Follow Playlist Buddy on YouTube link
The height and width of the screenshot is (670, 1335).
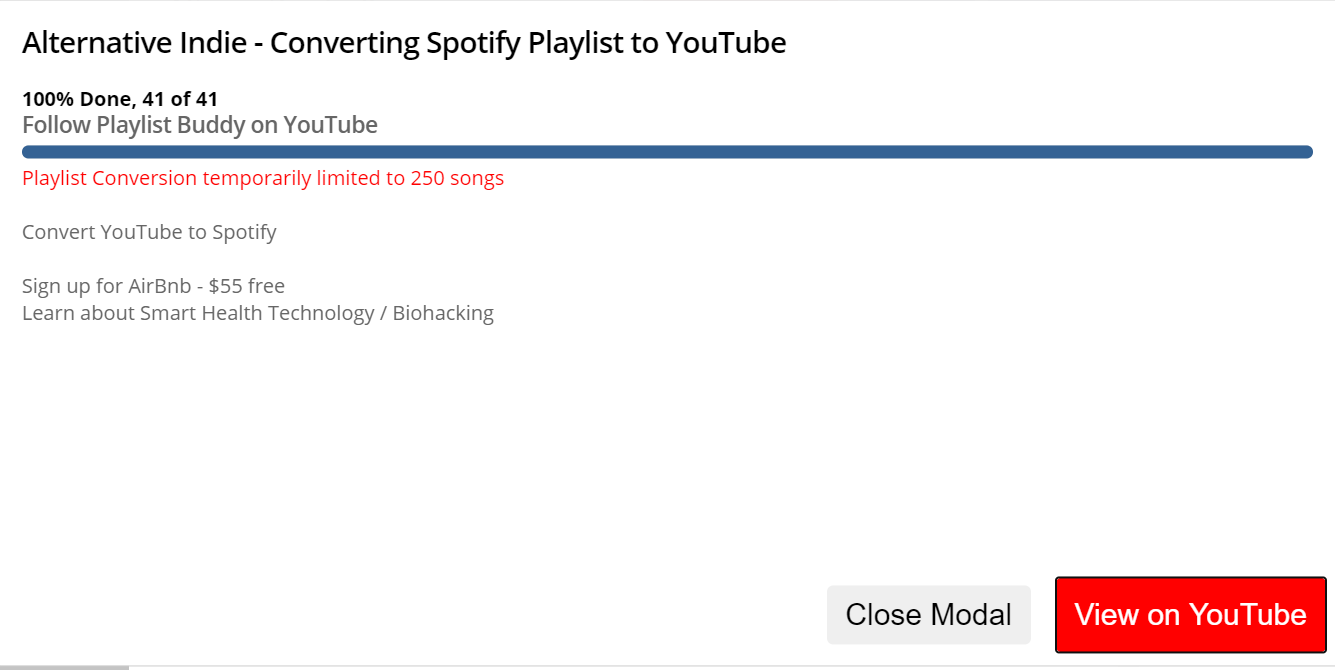200,125
